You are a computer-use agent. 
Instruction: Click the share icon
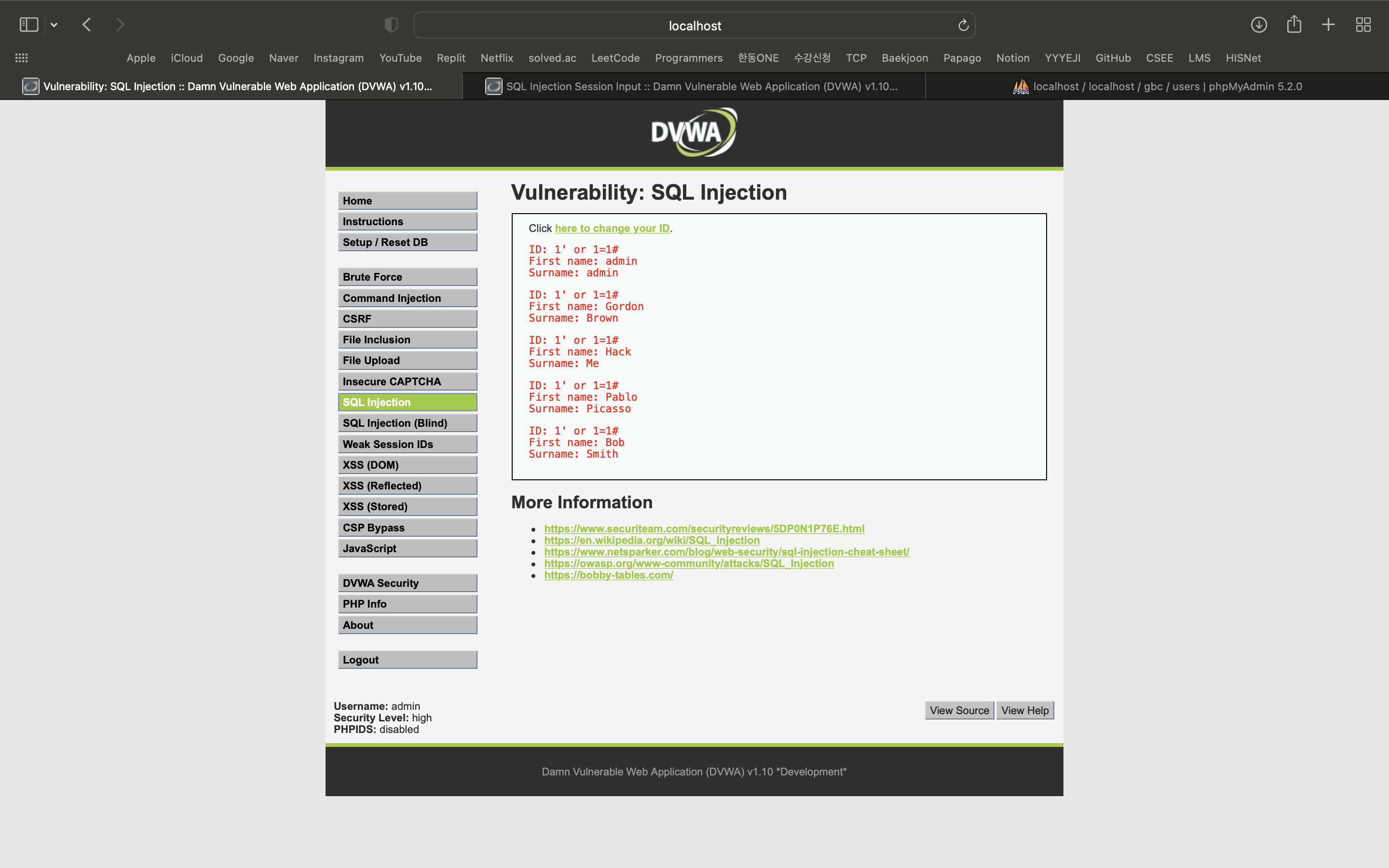[x=1294, y=25]
